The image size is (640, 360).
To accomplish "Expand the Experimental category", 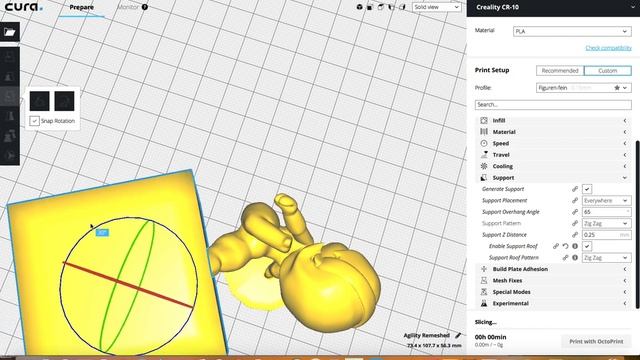I will [x=553, y=303].
